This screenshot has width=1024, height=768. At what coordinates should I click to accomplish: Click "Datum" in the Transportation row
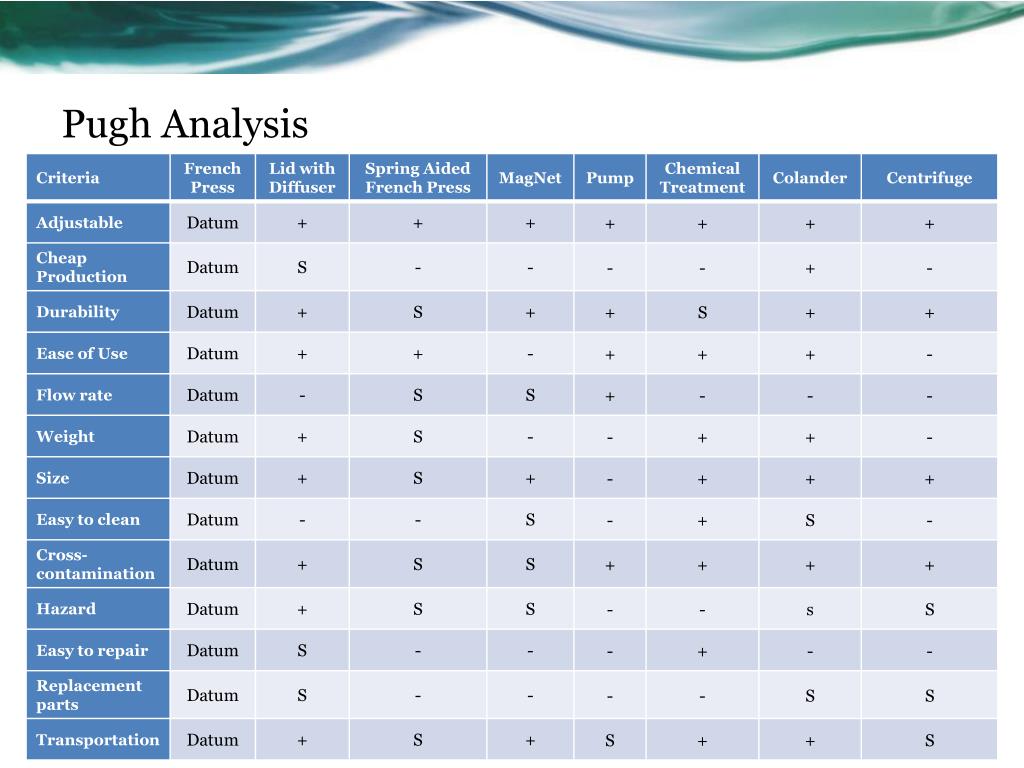coord(213,740)
